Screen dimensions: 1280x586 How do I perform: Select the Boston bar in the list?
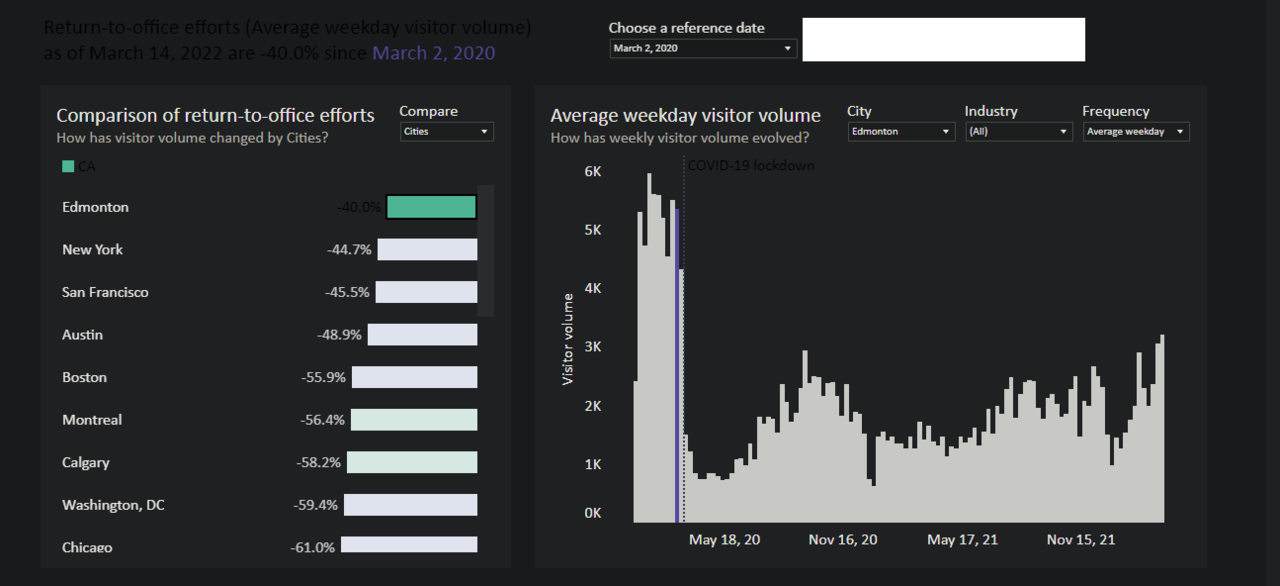coord(414,377)
